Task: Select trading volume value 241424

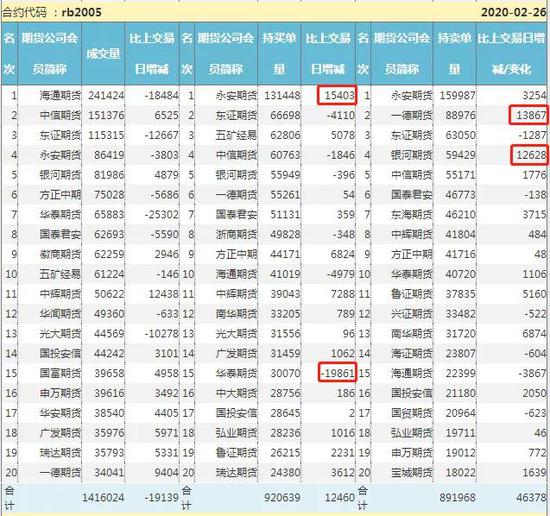Action: click(x=106, y=95)
